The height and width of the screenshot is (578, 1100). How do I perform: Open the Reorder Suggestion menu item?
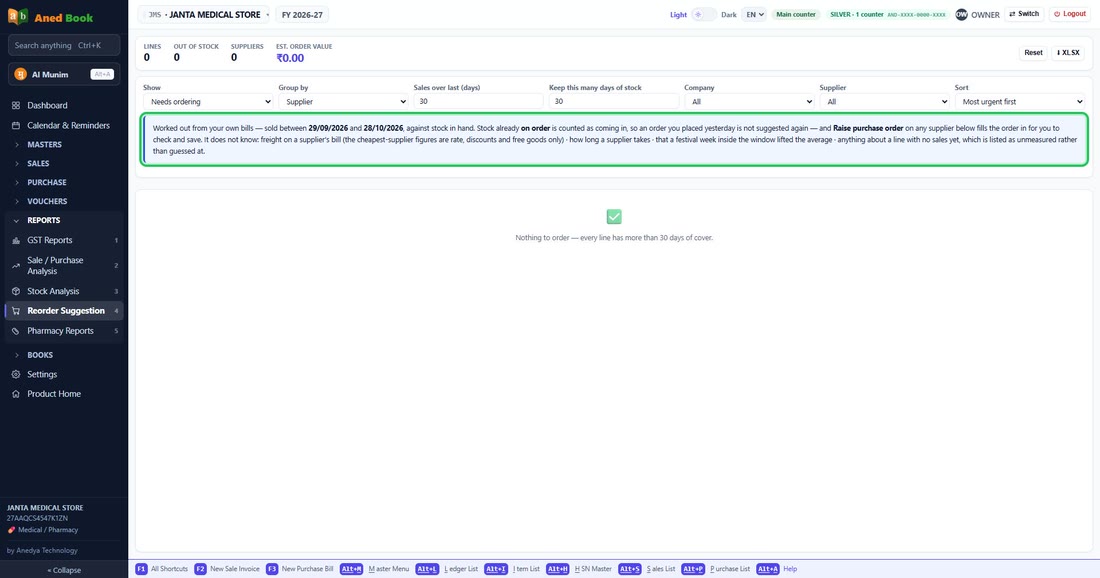coord(64,311)
